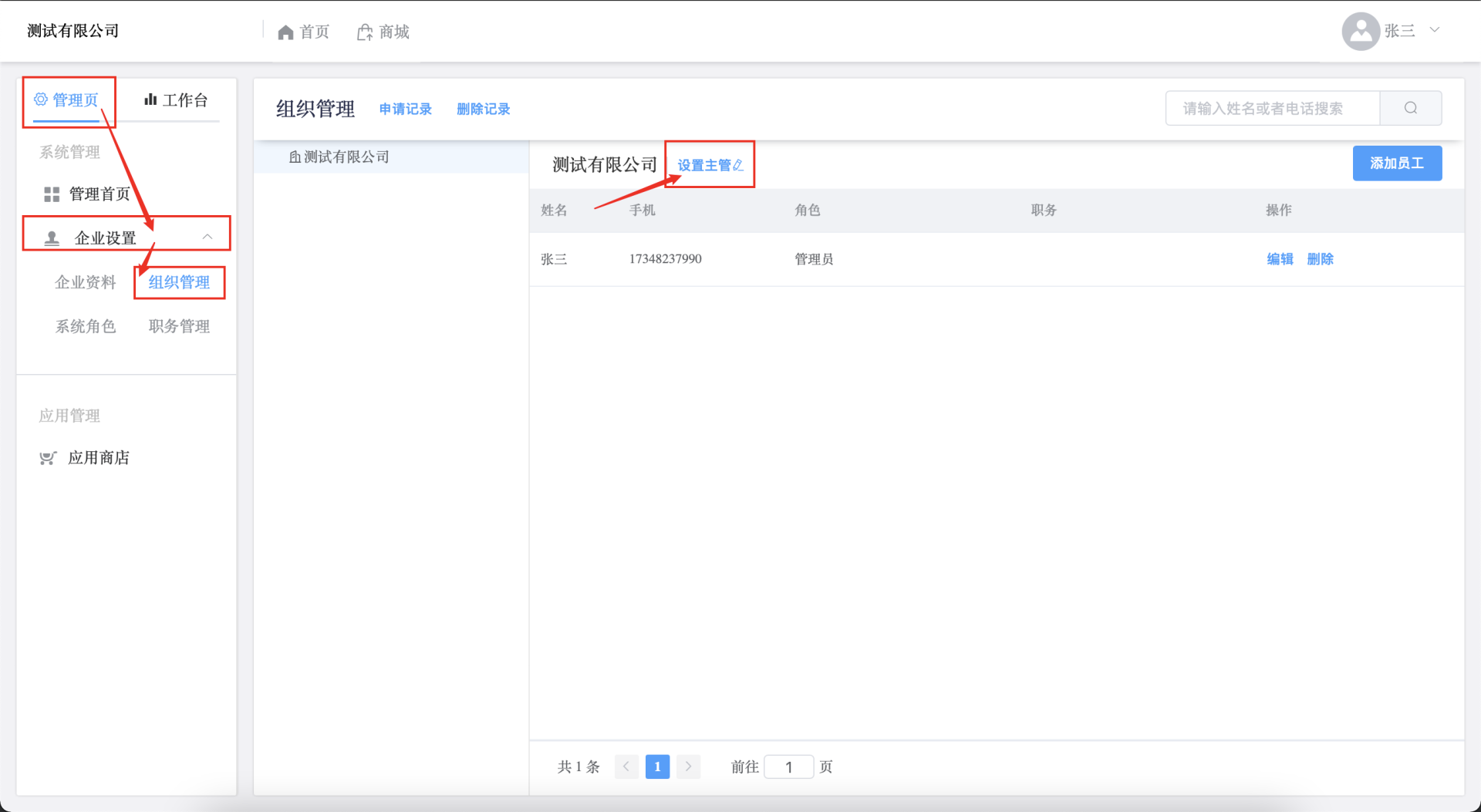Collapse the 企业设置 menu chevron
This screenshot has height=812, width=1481.
[207, 237]
